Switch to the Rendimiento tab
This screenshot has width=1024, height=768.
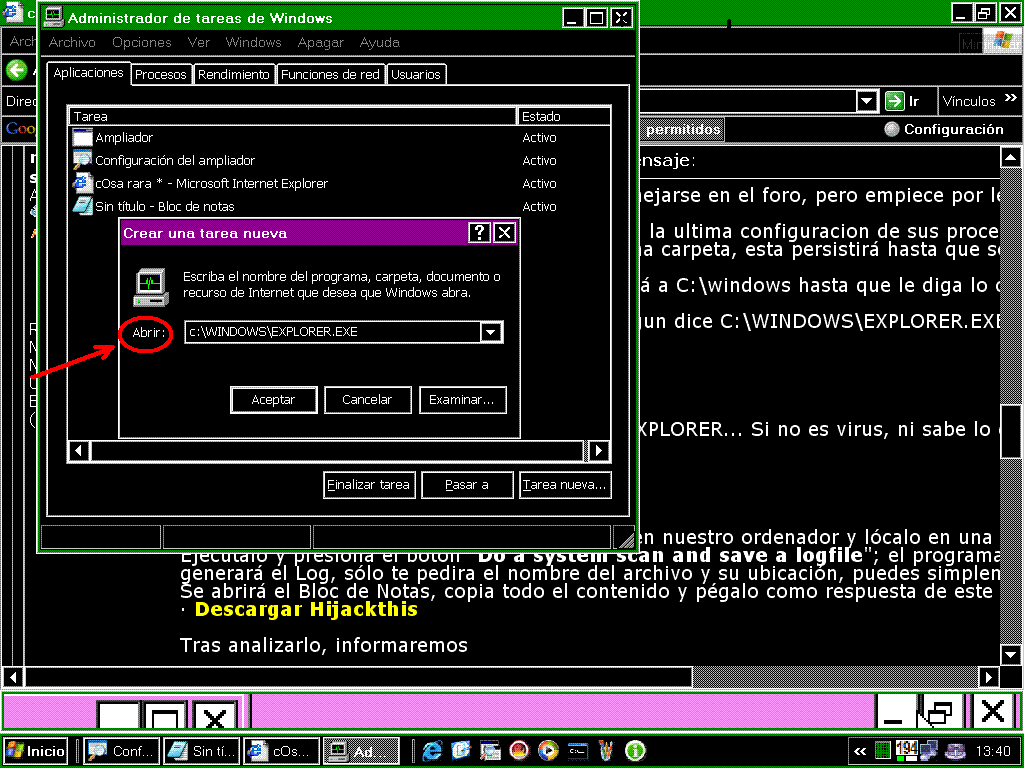click(234, 74)
